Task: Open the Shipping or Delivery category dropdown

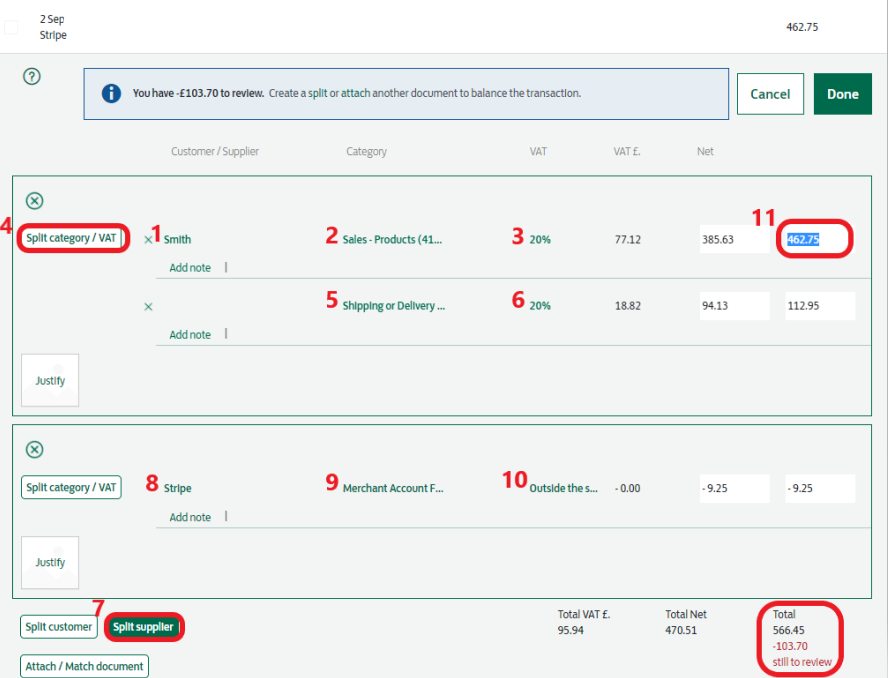Action: pos(393,306)
